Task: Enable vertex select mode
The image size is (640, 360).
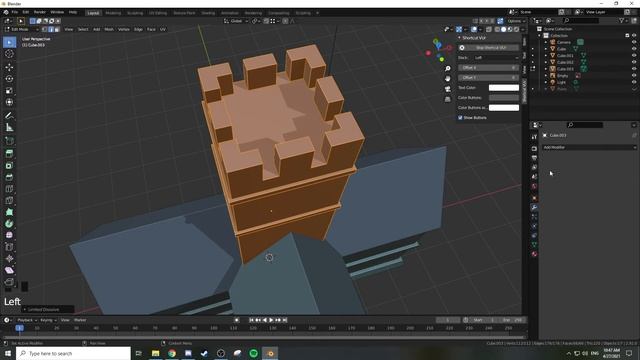Action: (x=44, y=29)
